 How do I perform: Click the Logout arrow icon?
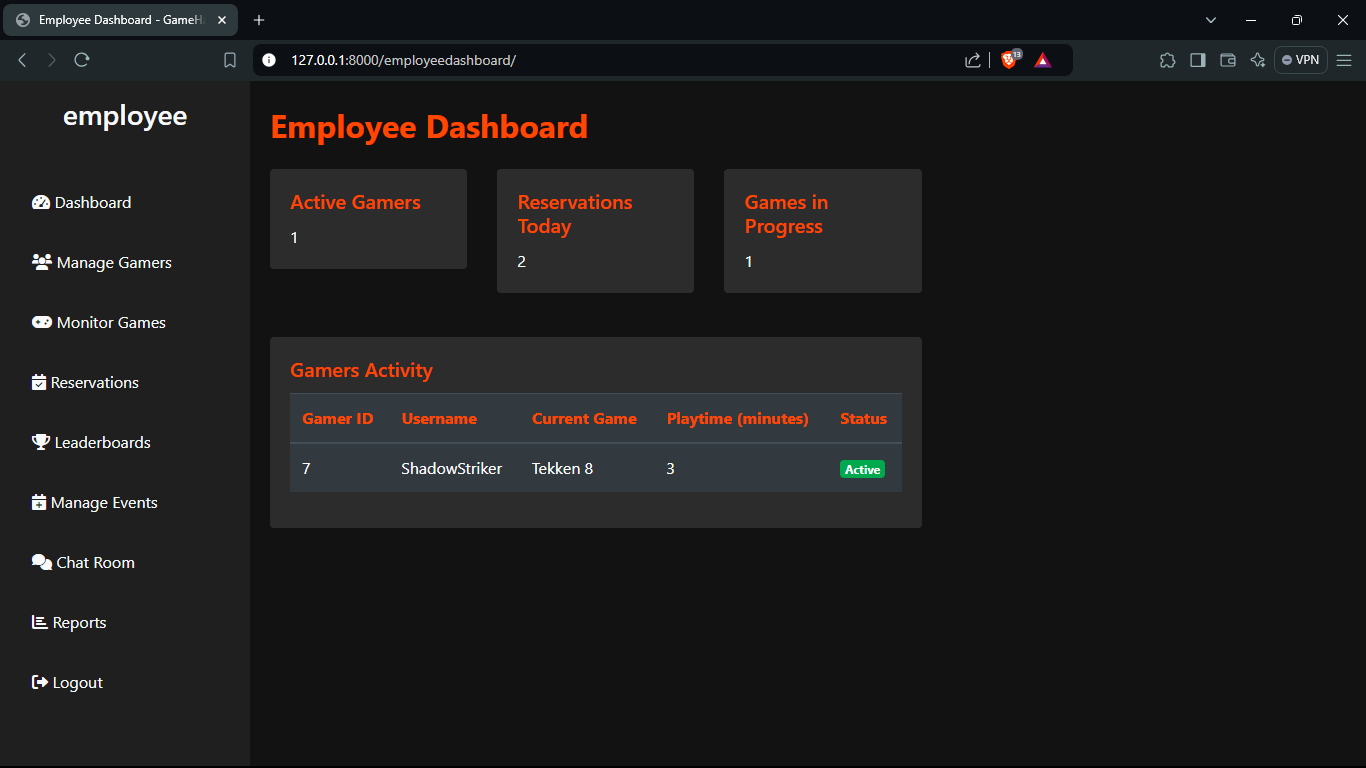[x=40, y=682]
